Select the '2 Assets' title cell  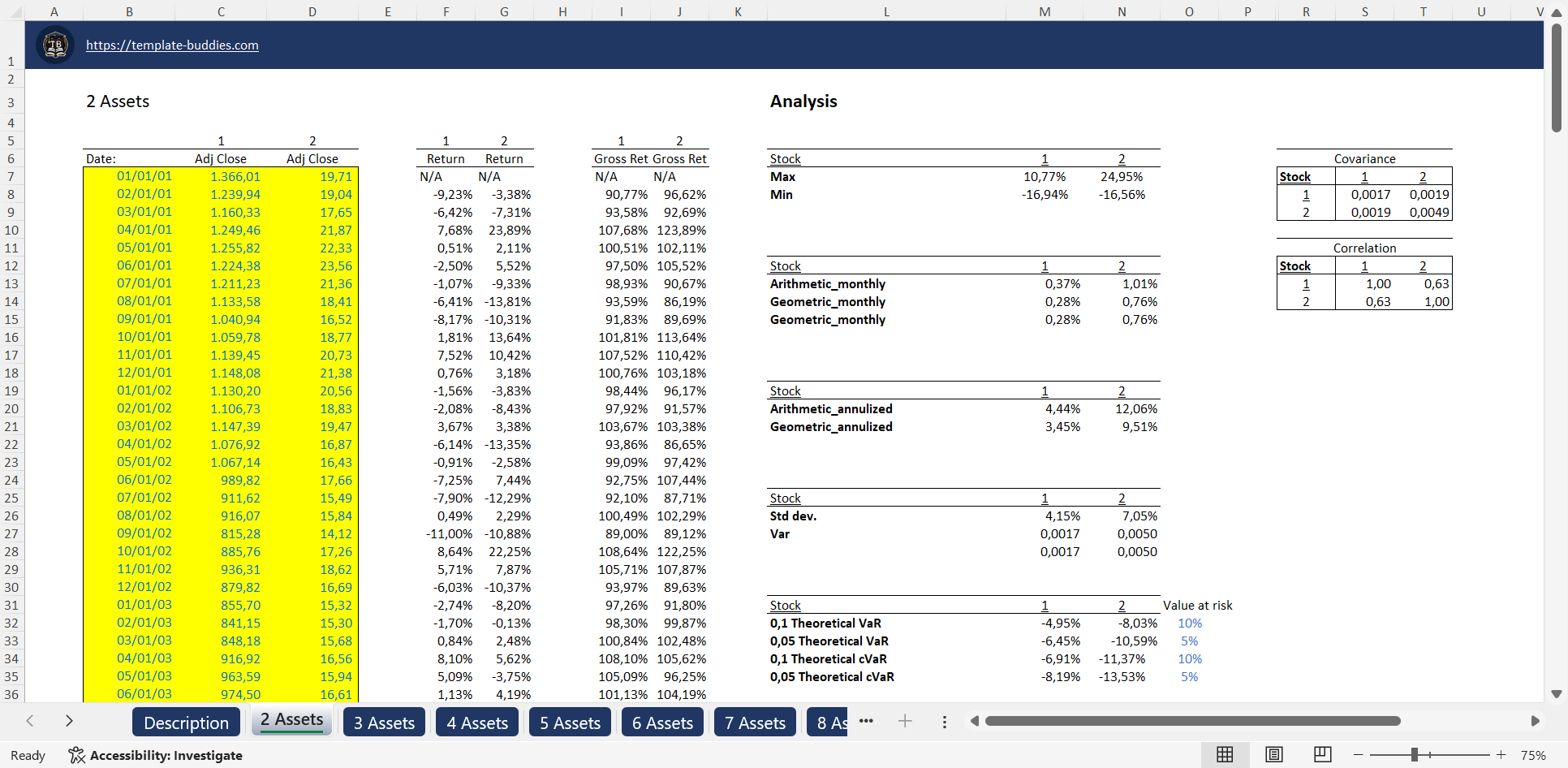click(118, 101)
